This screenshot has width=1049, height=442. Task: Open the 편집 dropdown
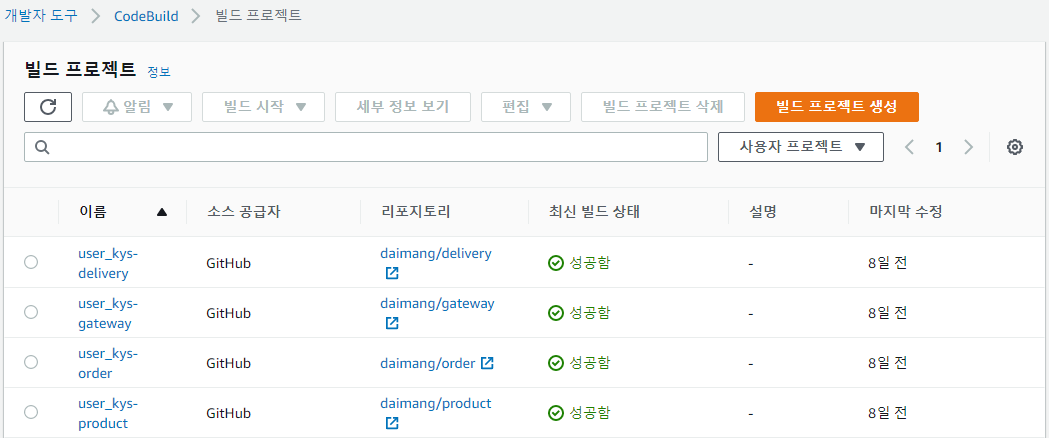coord(526,107)
